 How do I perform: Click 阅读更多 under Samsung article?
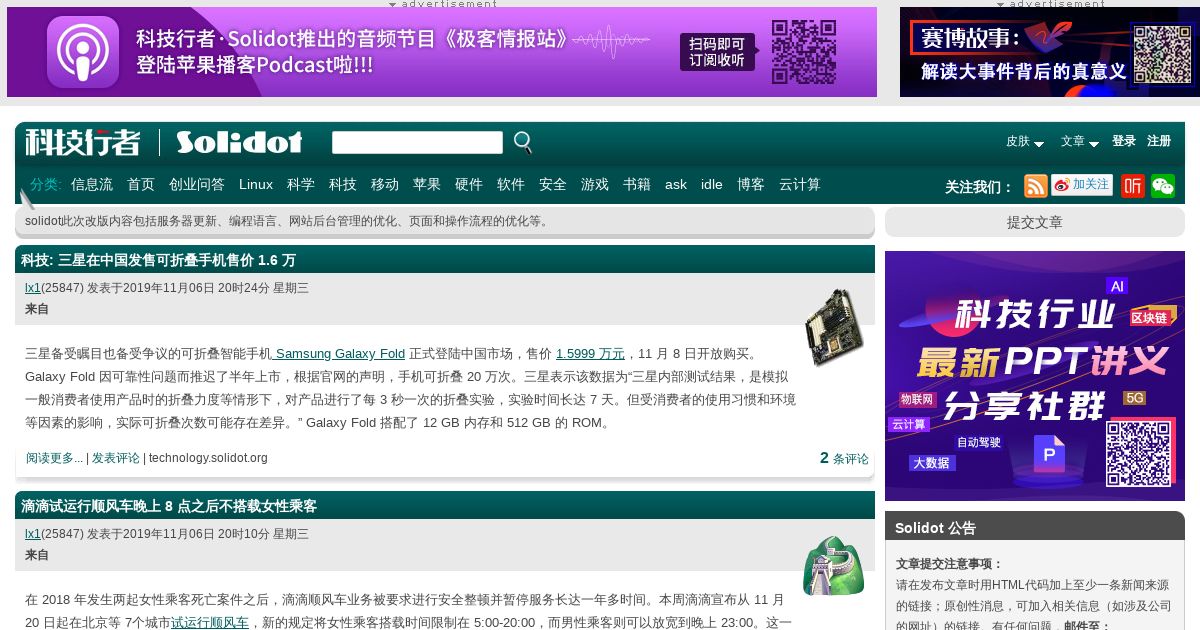click(x=54, y=458)
